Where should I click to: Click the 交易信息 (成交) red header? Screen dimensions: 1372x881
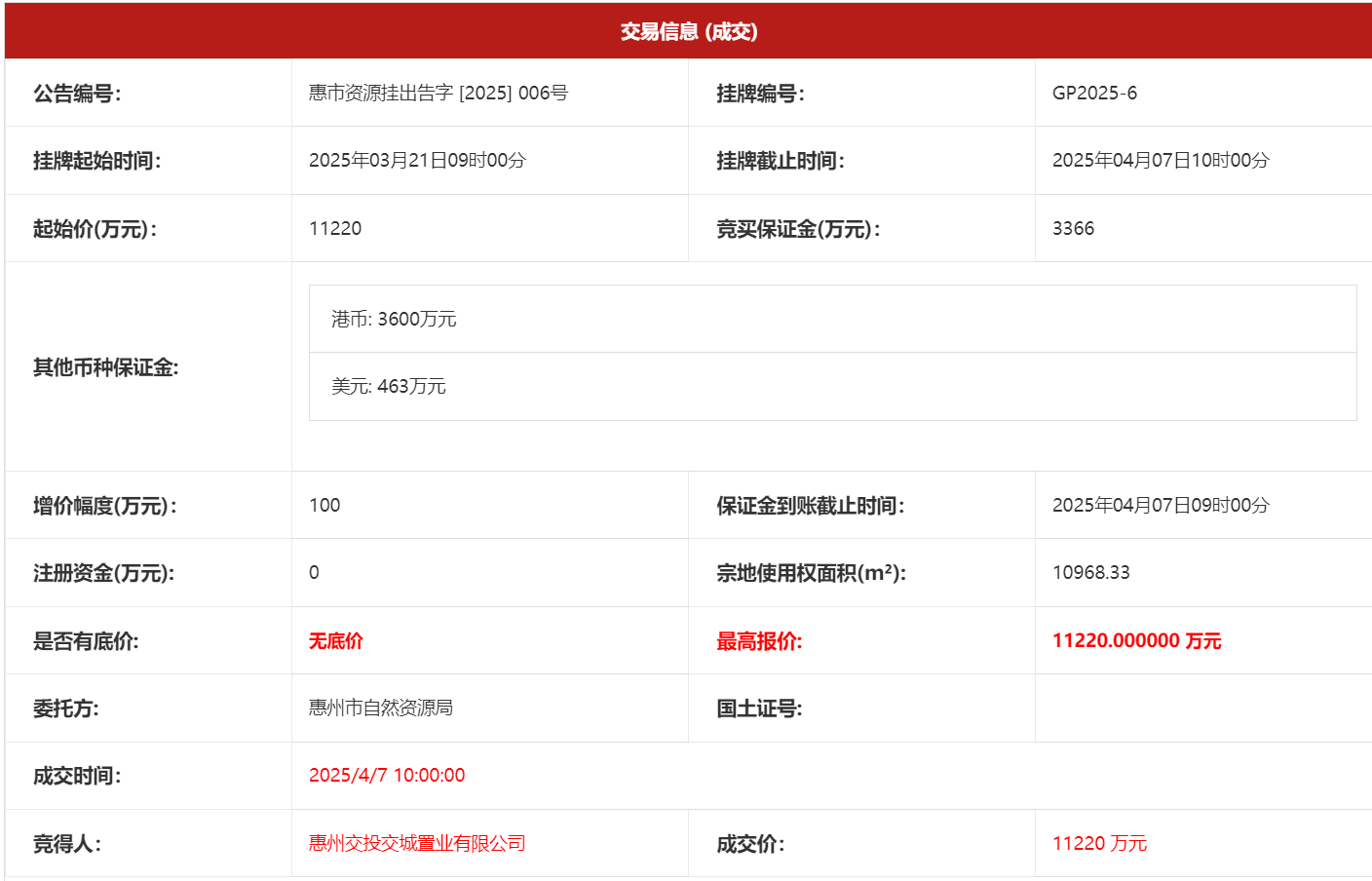[x=688, y=31]
